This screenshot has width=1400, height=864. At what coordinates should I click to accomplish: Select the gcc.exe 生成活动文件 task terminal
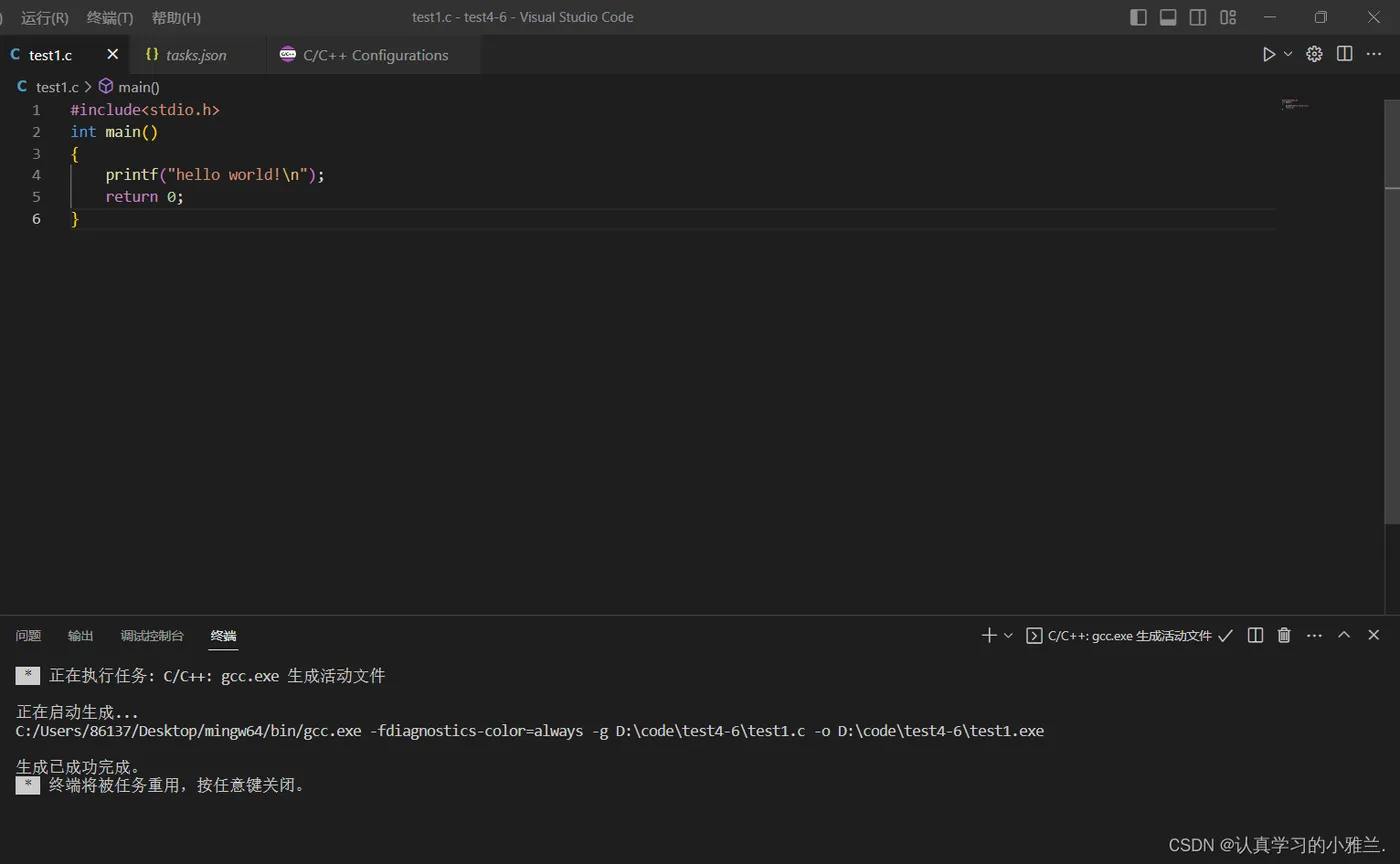(x=1129, y=636)
